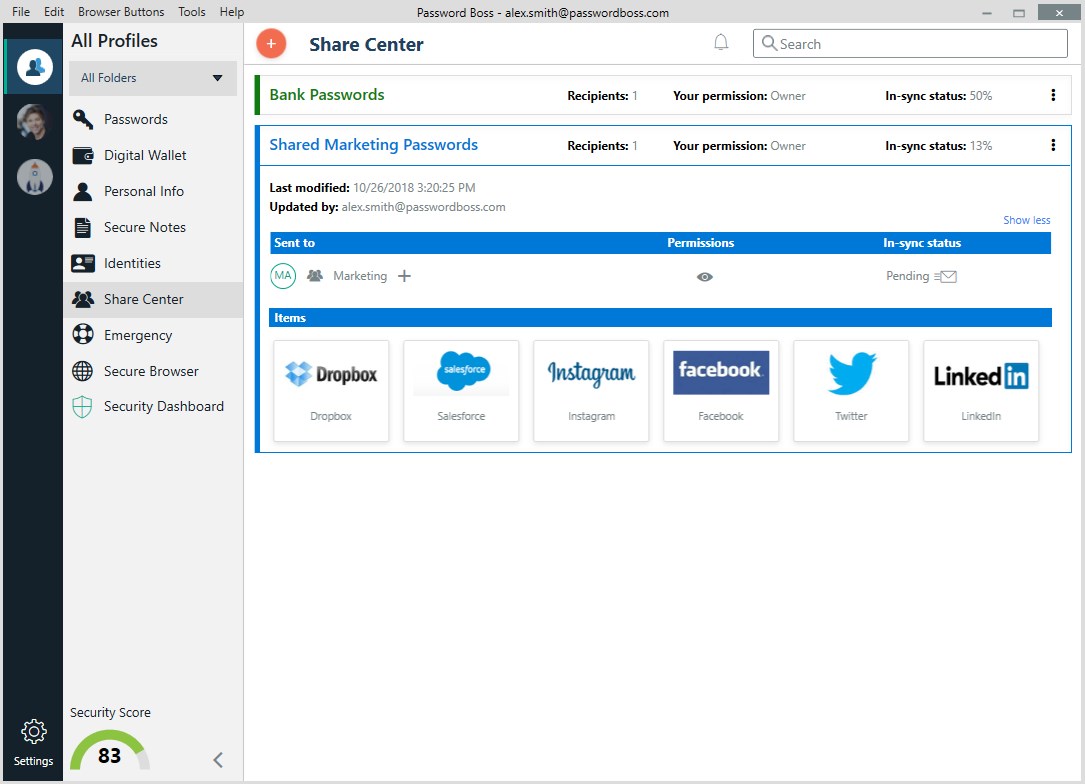Click the Digital Wallet icon
This screenshot has width=1085, height=784.
pyautogui.click(x=83, y=155)
